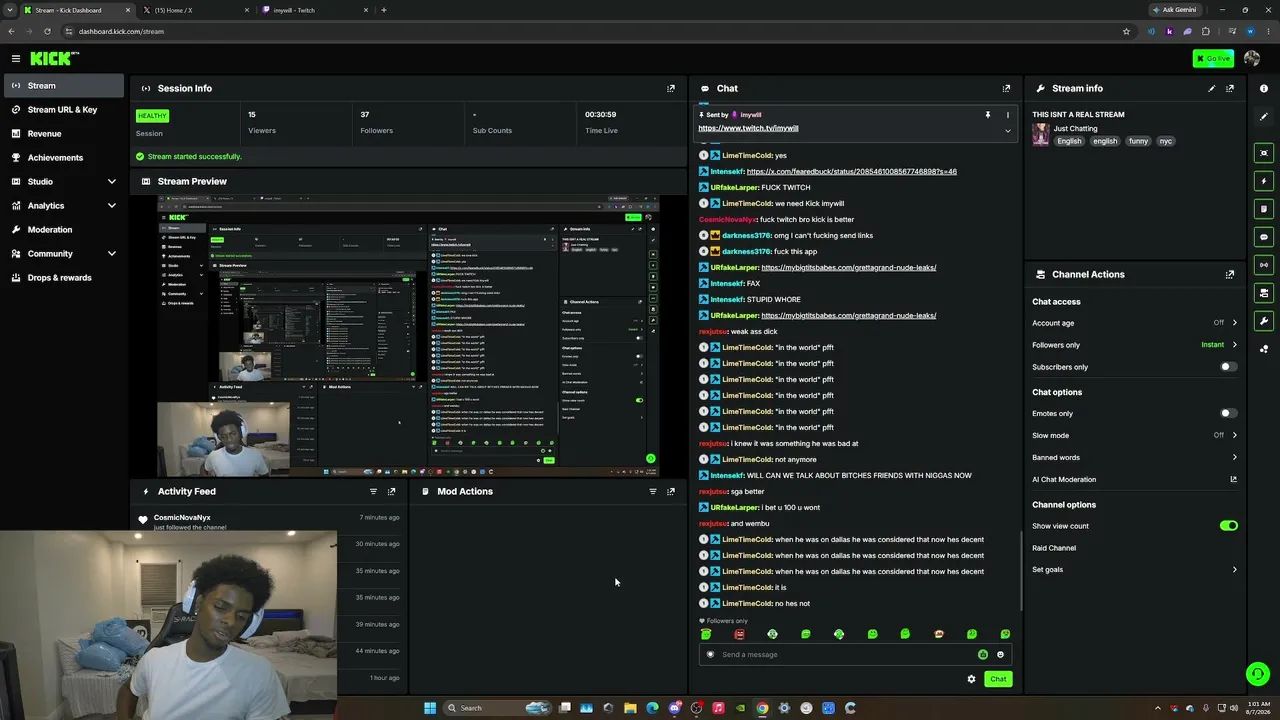The height and width of the screenshot is (720, 1280).
Task: Open the Followers only Instant setting
Action: point(1219,345)
